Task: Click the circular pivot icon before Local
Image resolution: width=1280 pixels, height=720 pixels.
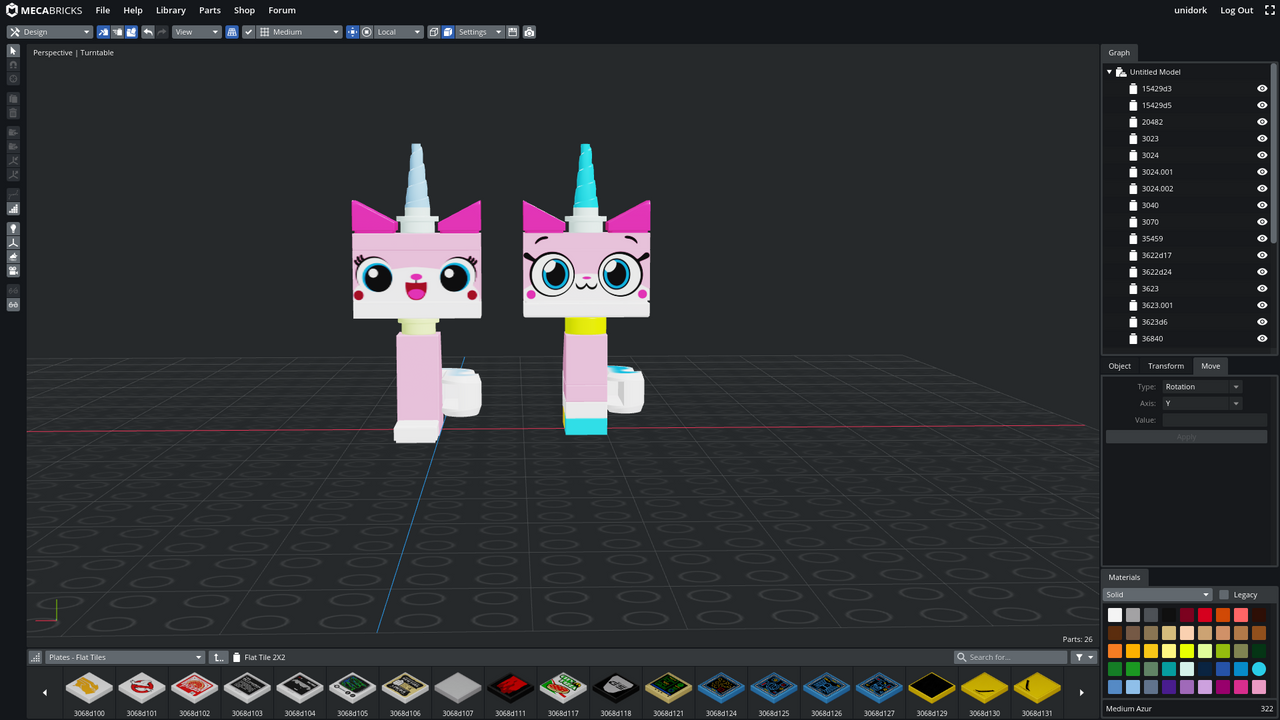Action: coord(367,32)
